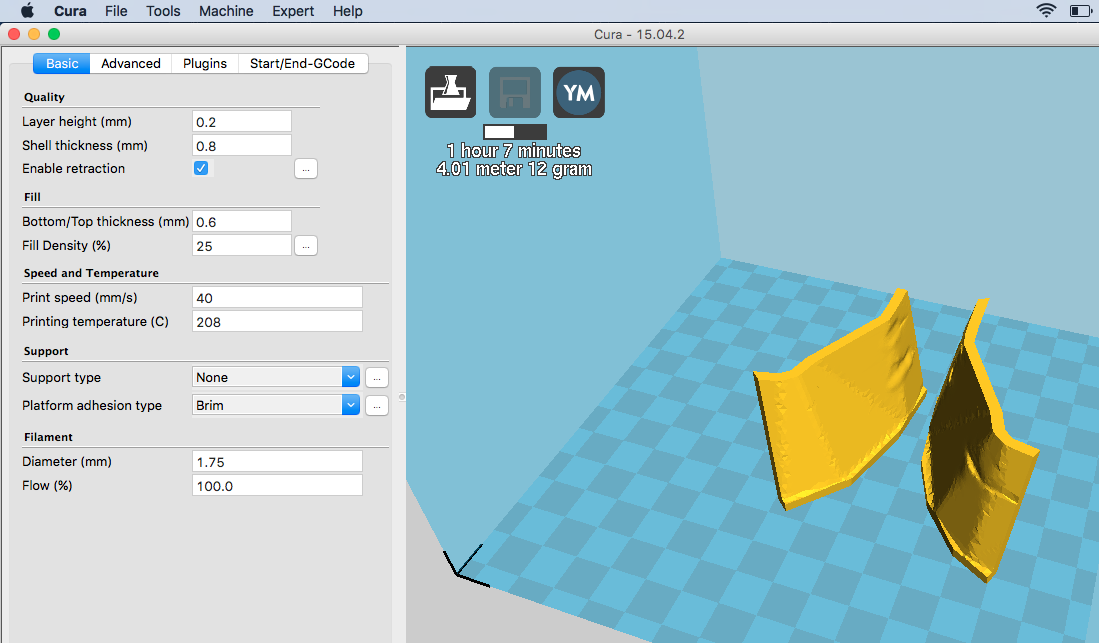
Task: Click the 'Filament' section heading
Action: point(48,437)
